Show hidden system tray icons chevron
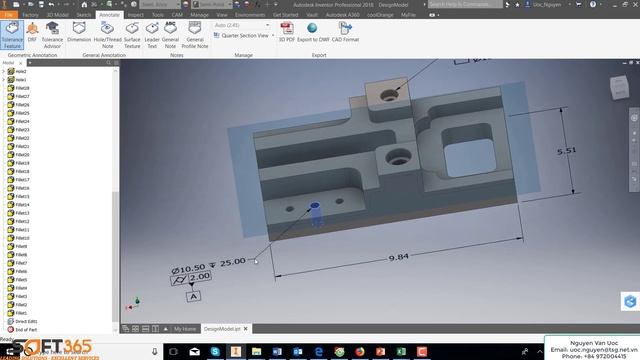The height and width of the screenshot is (360, 640). [x=540, y=351]
